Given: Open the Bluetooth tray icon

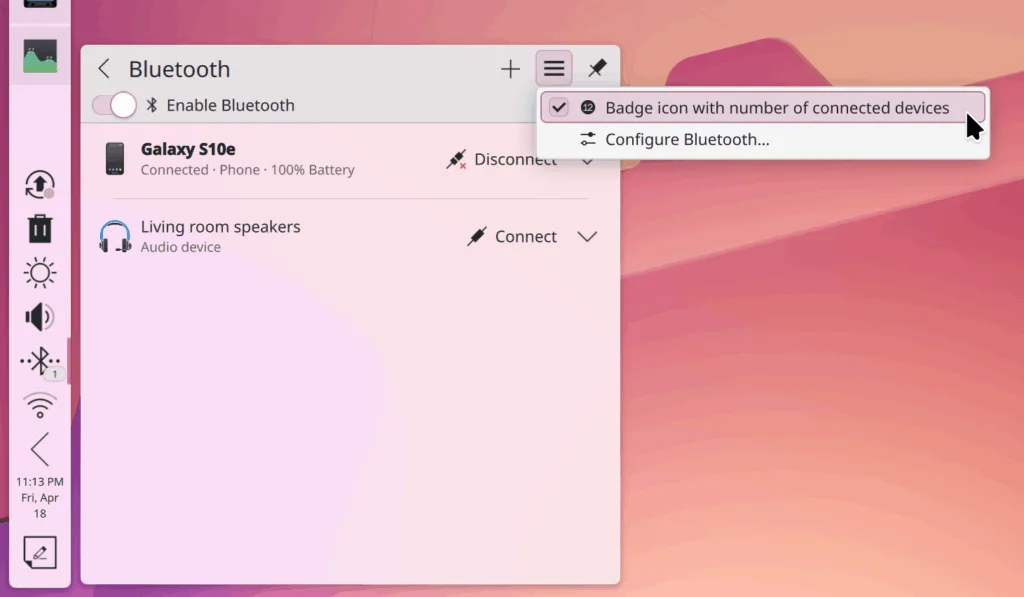Looking at the screenshot, I should (40, 361).
